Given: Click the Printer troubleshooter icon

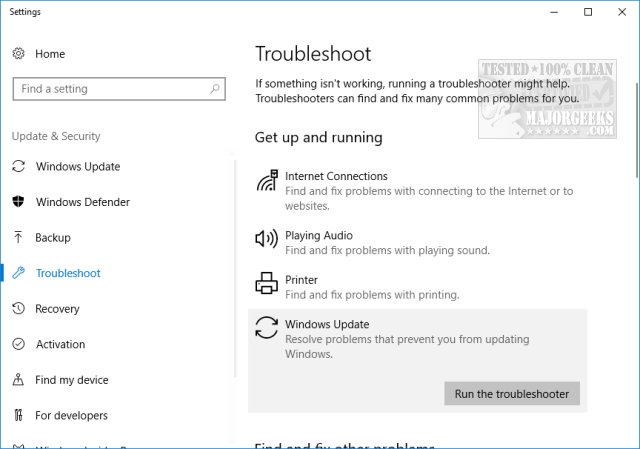Looking at the screenshot, I should (267, 283).
